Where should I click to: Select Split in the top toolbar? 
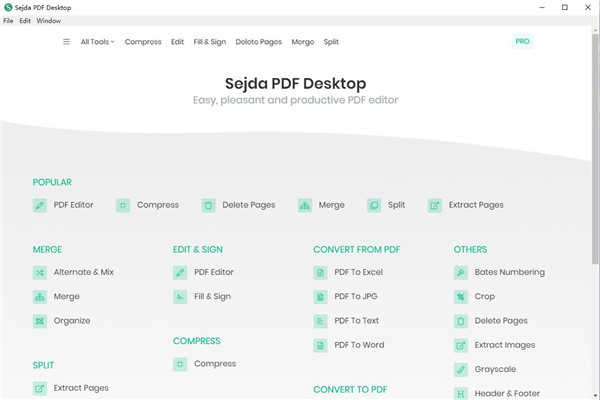pyautogui.click(x=331, y=42)
